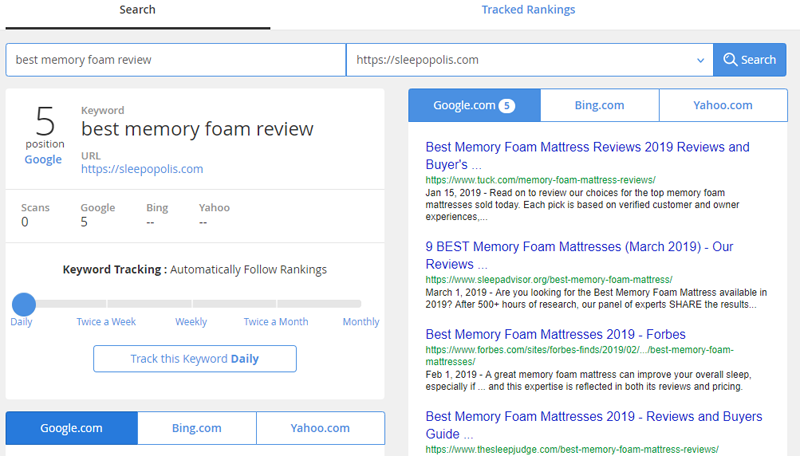The width and height of the screenshot is (800, 456).
Task: Click the sleepadvisor.org result URL
Action: [549, 280]
